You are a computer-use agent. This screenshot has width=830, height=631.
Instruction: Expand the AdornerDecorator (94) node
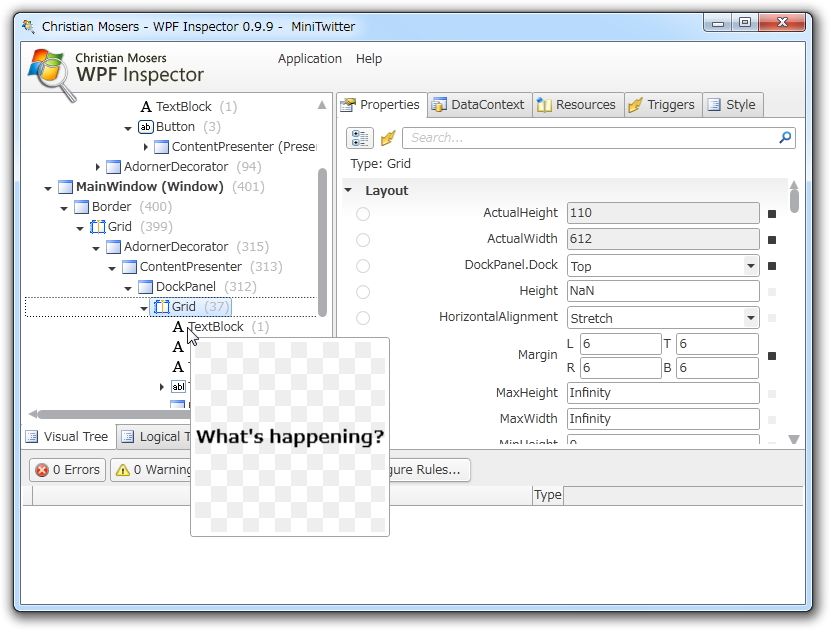click(97, 167)
